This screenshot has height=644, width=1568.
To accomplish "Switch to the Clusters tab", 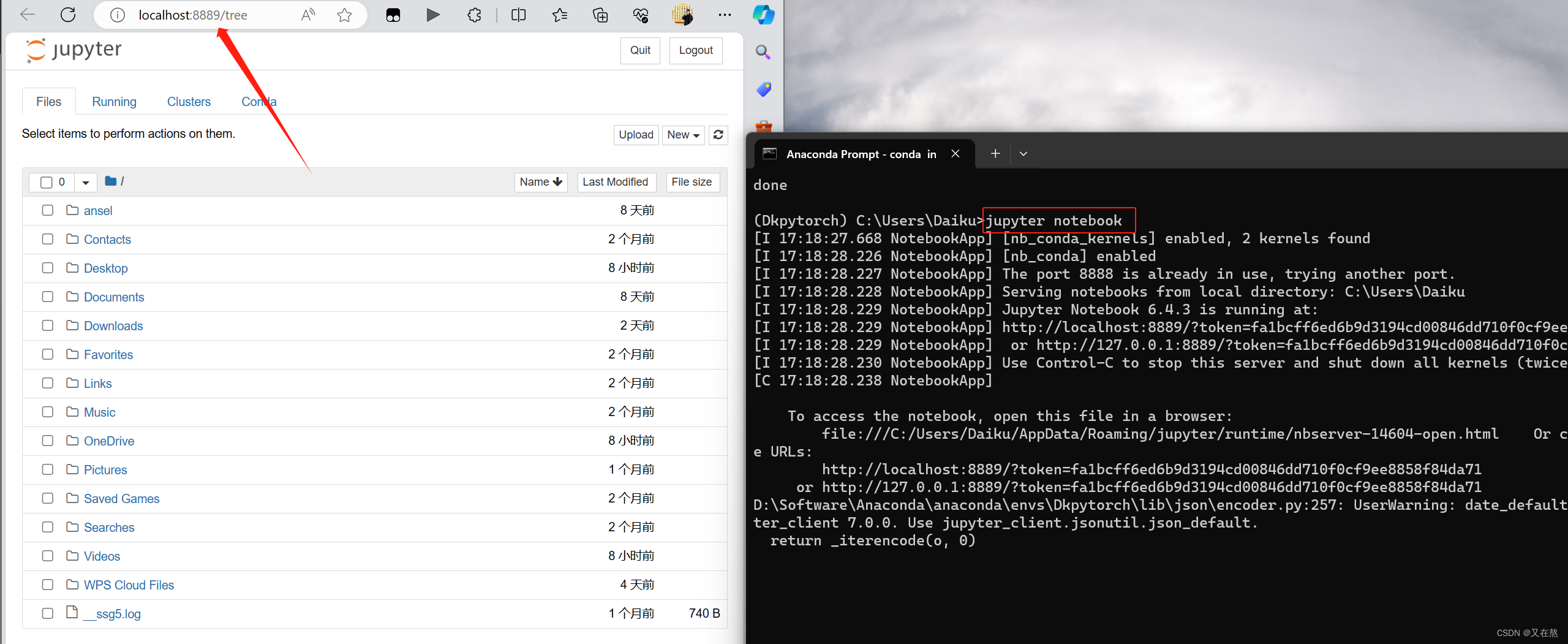I will [189, 102].
